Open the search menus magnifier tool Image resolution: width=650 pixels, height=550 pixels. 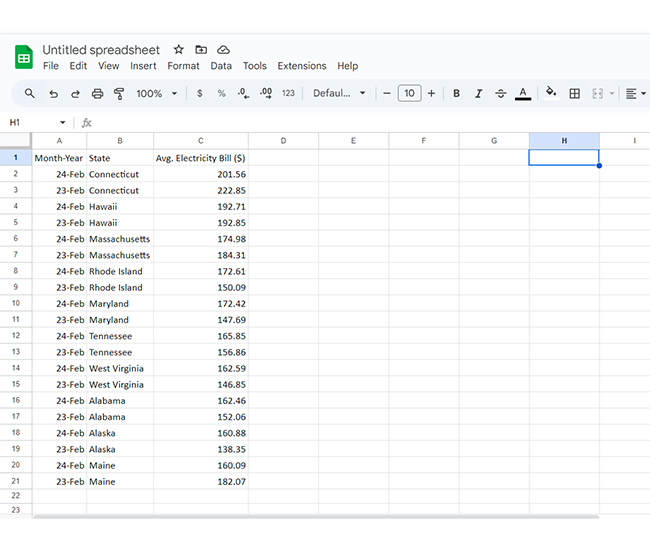click(x=29, y=93)
